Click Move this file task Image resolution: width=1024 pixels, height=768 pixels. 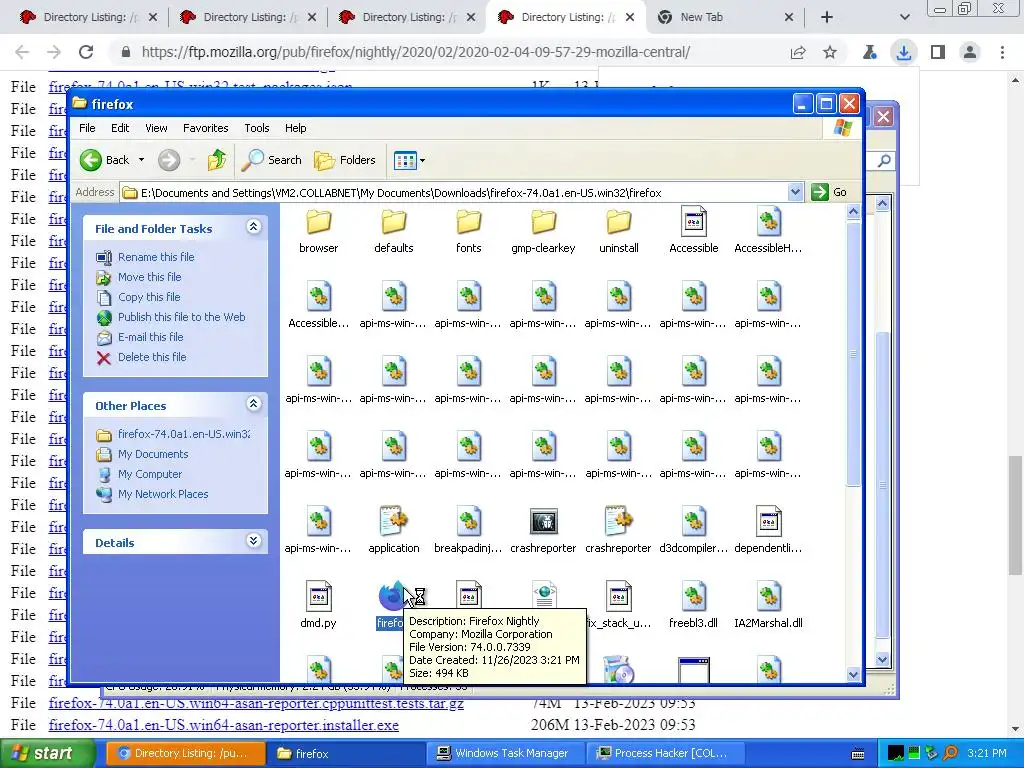(150, 277)
